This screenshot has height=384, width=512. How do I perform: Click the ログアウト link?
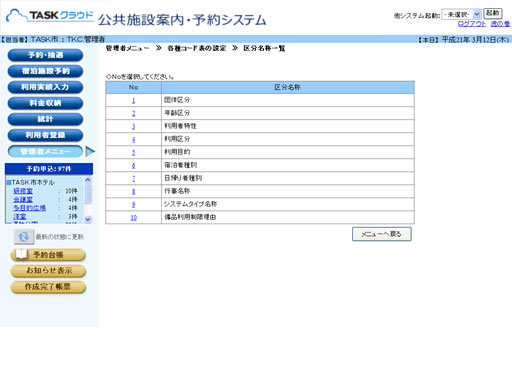point(472,24)
